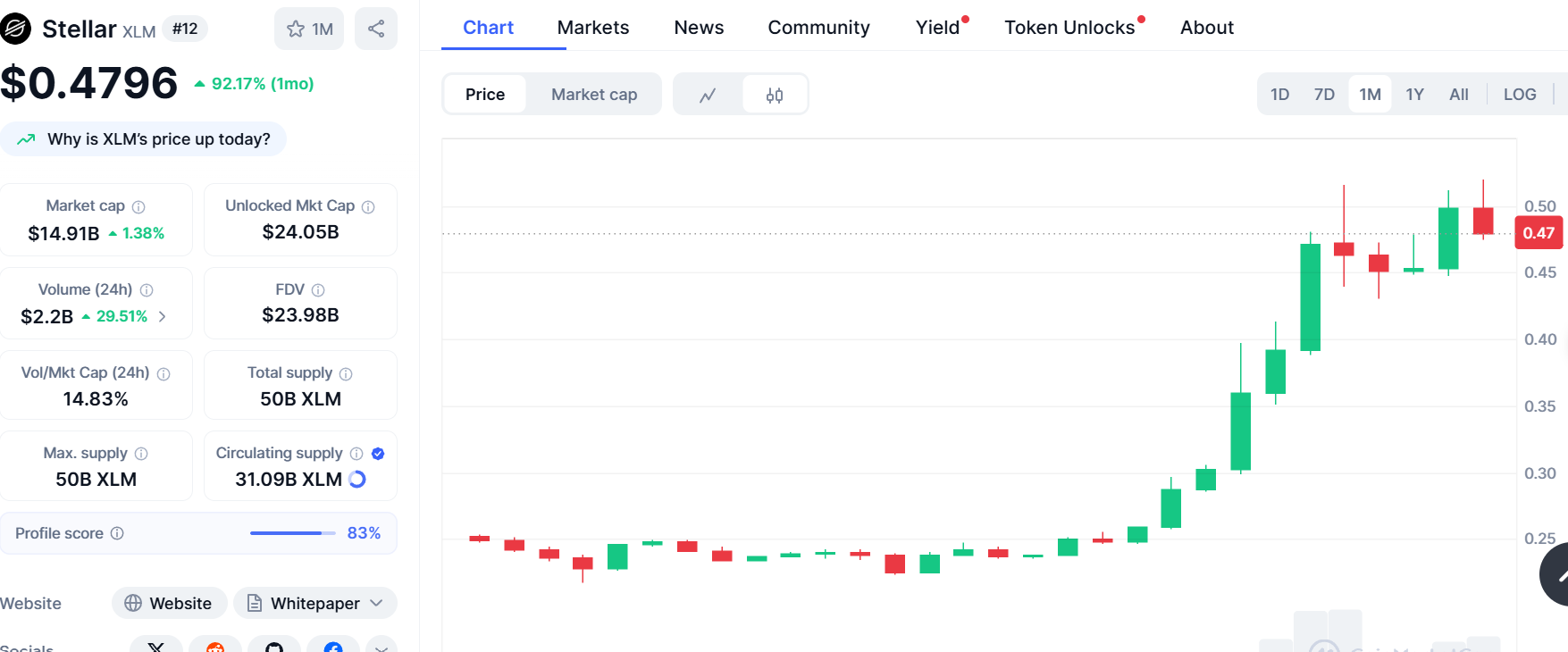The width and height of the screenshot is (1568, 652).
Task: Click FDV info icon
Action: coord(318,290)
